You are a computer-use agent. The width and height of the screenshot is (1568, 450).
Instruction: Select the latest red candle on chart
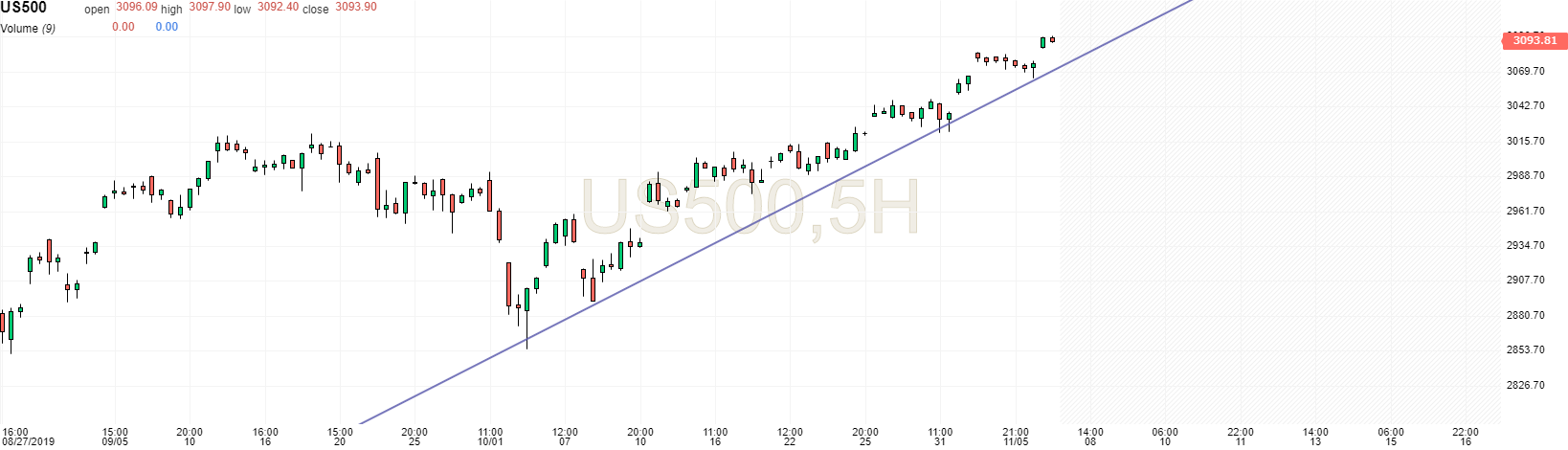coord(1052,39)
